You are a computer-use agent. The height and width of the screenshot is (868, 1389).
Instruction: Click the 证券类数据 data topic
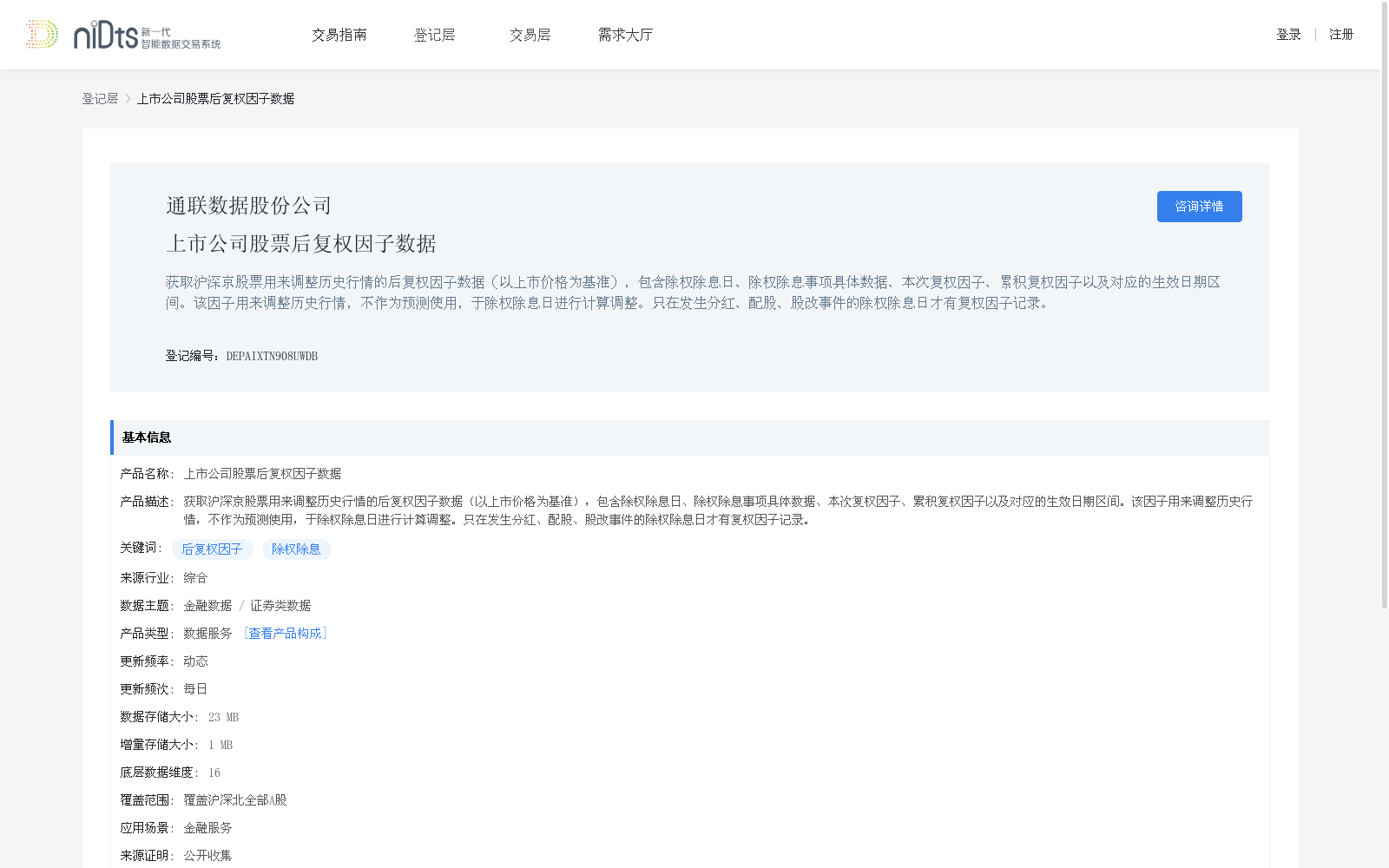[280, 605]
